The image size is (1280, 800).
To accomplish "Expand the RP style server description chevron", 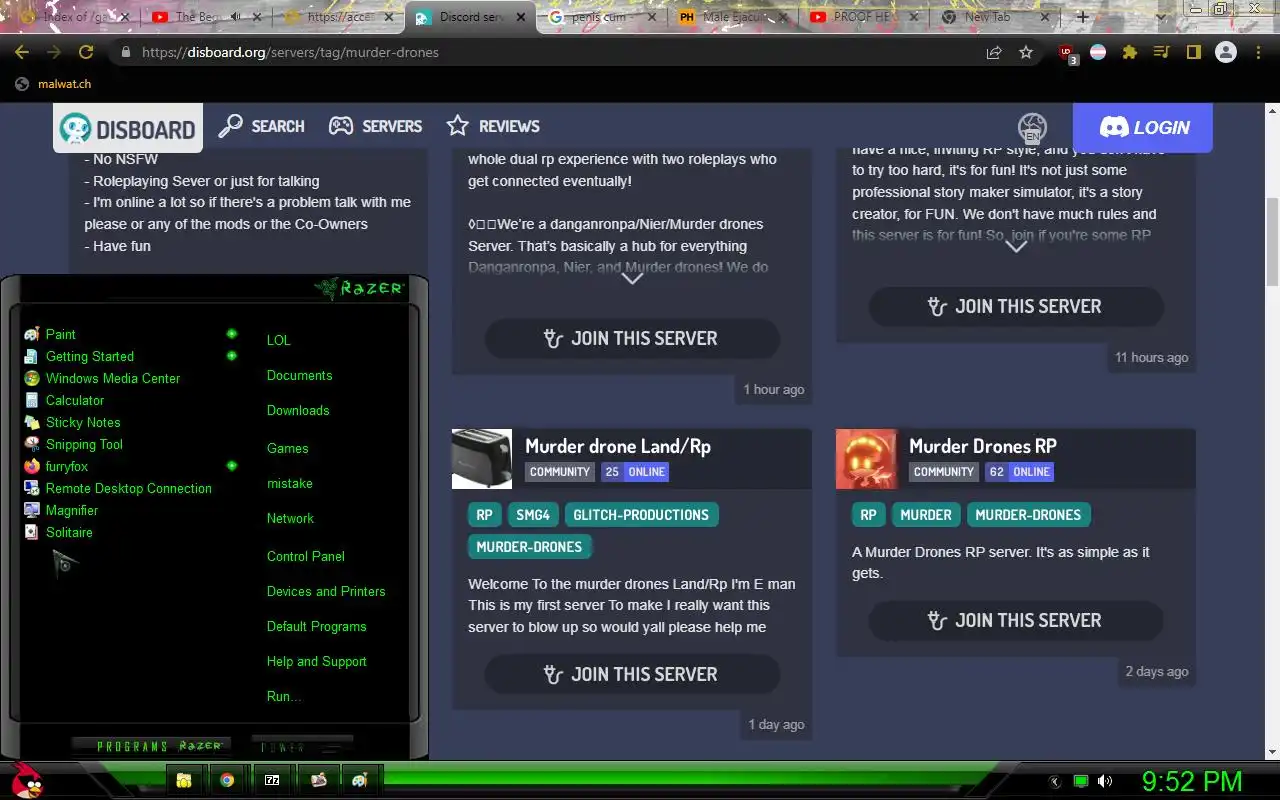I will pos(1016,246).
